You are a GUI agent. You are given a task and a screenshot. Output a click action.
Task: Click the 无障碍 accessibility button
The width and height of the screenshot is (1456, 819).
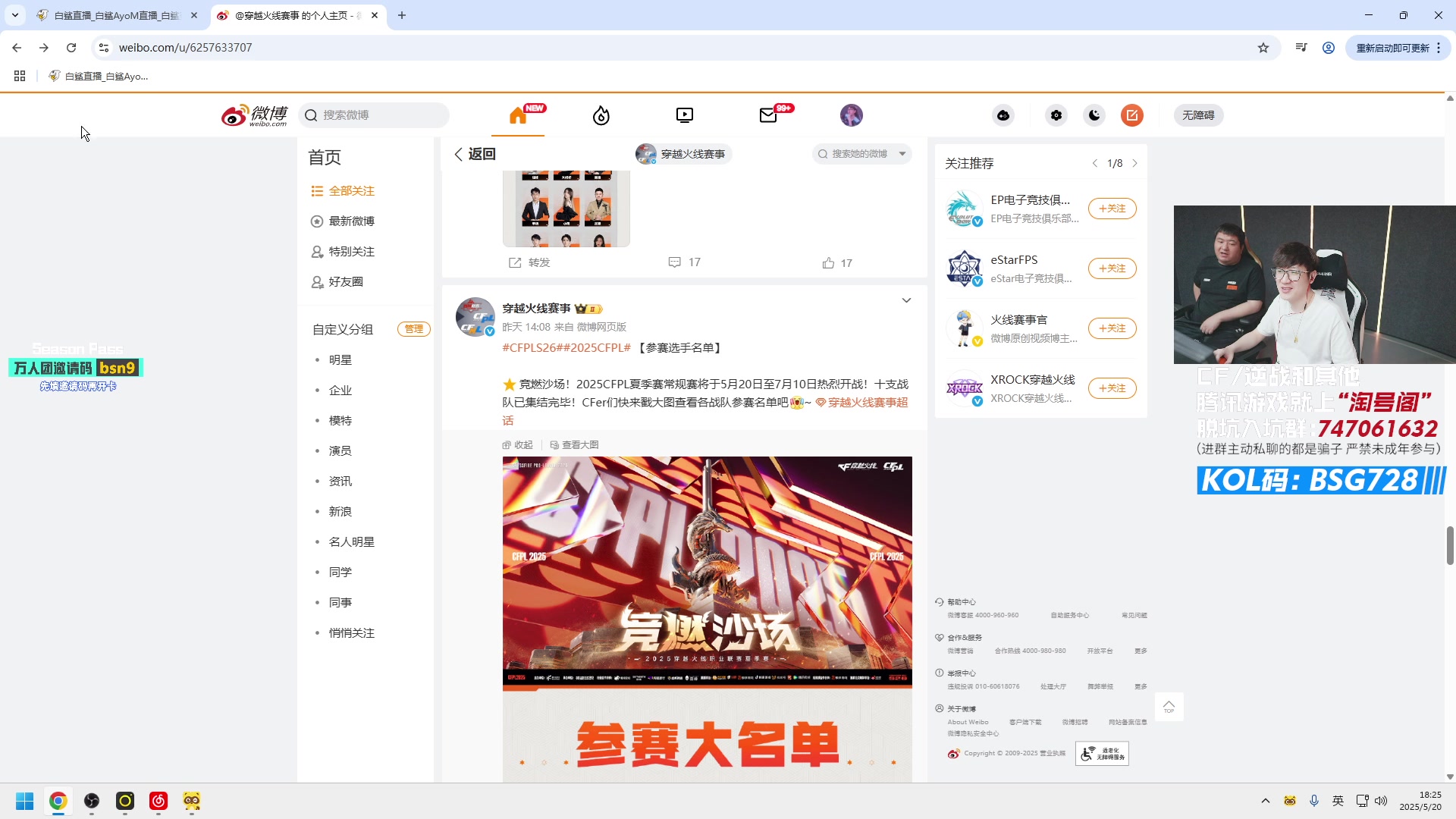click(1198, 115)
